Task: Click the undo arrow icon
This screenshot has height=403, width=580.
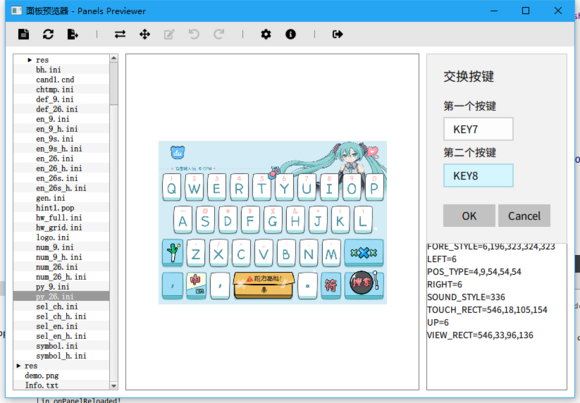Action: point(194,34)
